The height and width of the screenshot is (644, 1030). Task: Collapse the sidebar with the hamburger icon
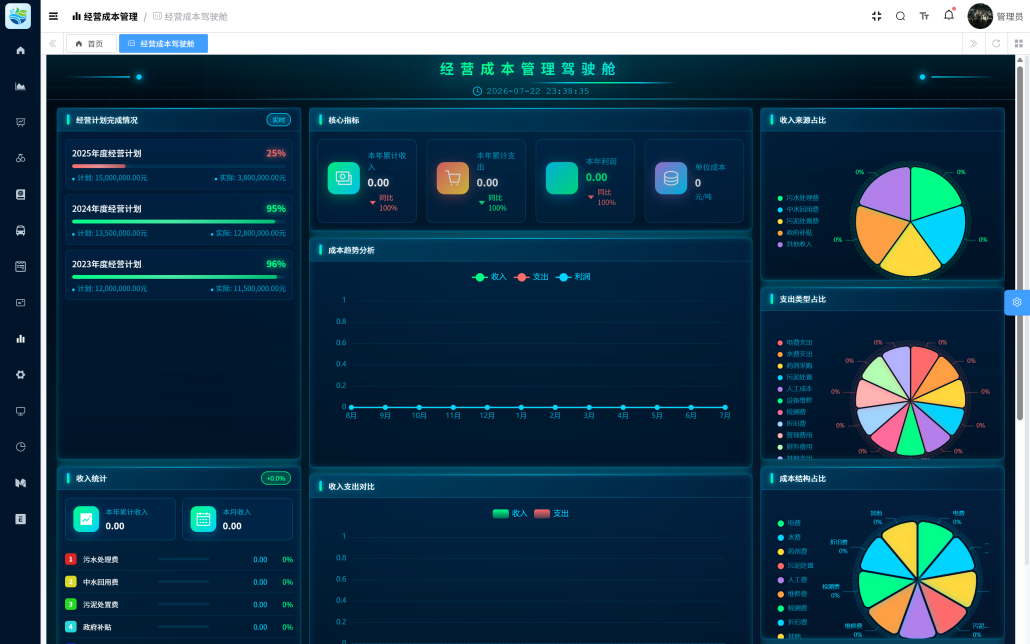coord(53,16)
